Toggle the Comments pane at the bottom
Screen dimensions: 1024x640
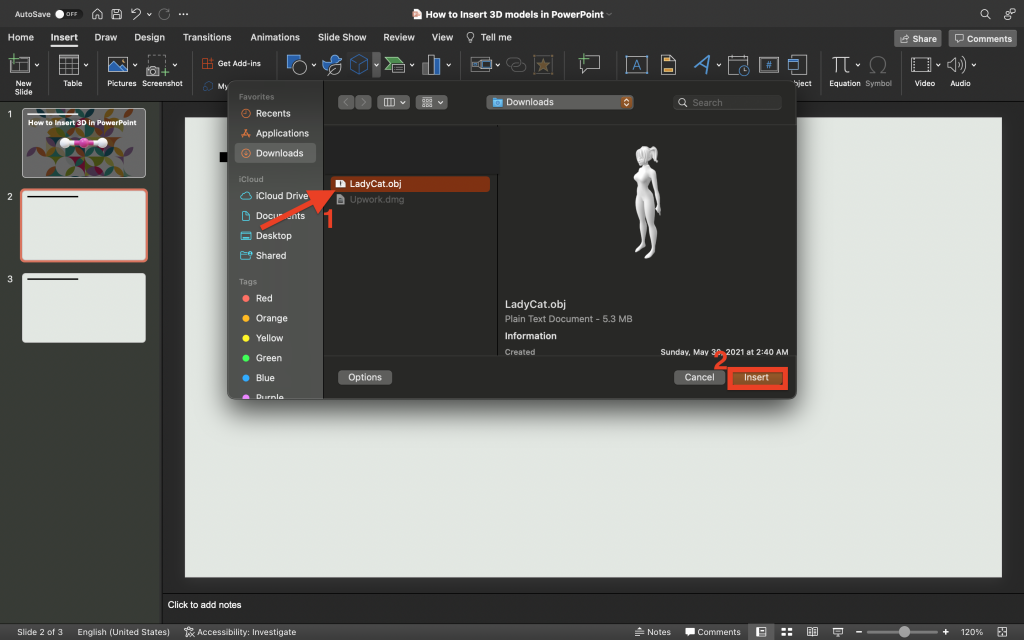tap(712, 632)
